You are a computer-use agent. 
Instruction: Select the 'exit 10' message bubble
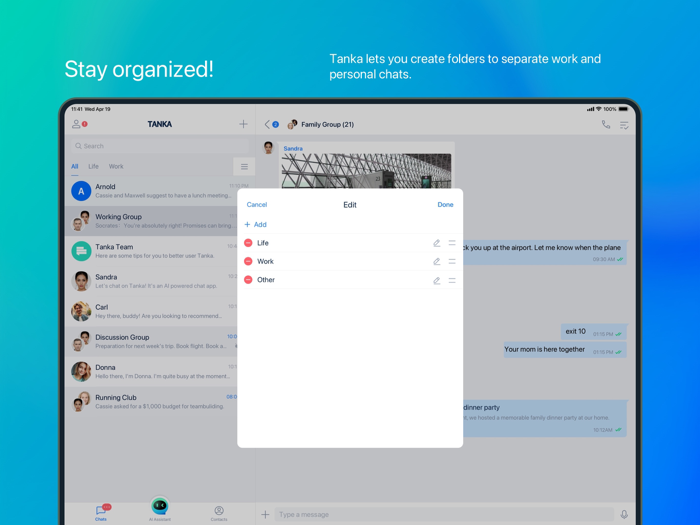click(594, 332)
